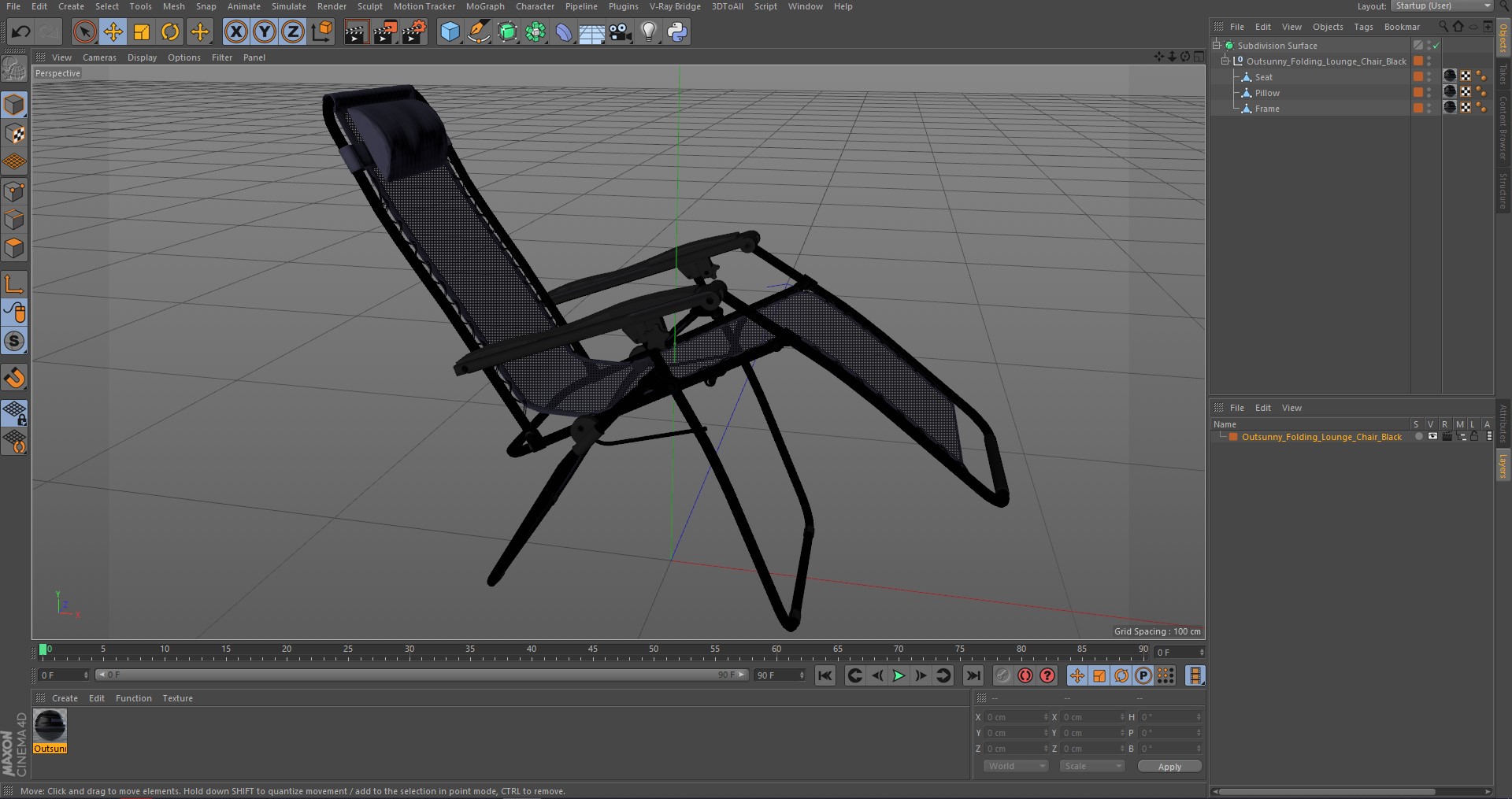Collapse Outsunny_Folding_Lounge_Chair_Black hierarchy
The height and width of the screenshot is (799, 1512).
(x=1225, y=61)
